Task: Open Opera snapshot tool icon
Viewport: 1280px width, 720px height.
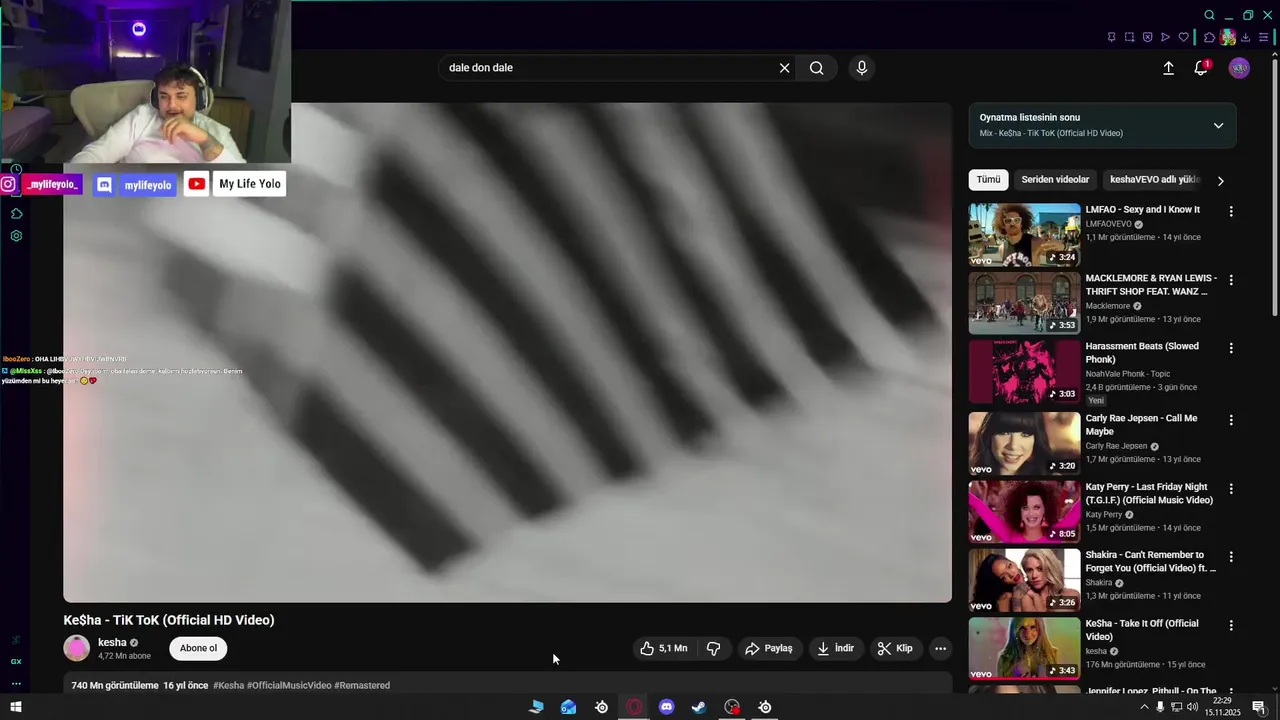Action: (x=1129, y=37)
